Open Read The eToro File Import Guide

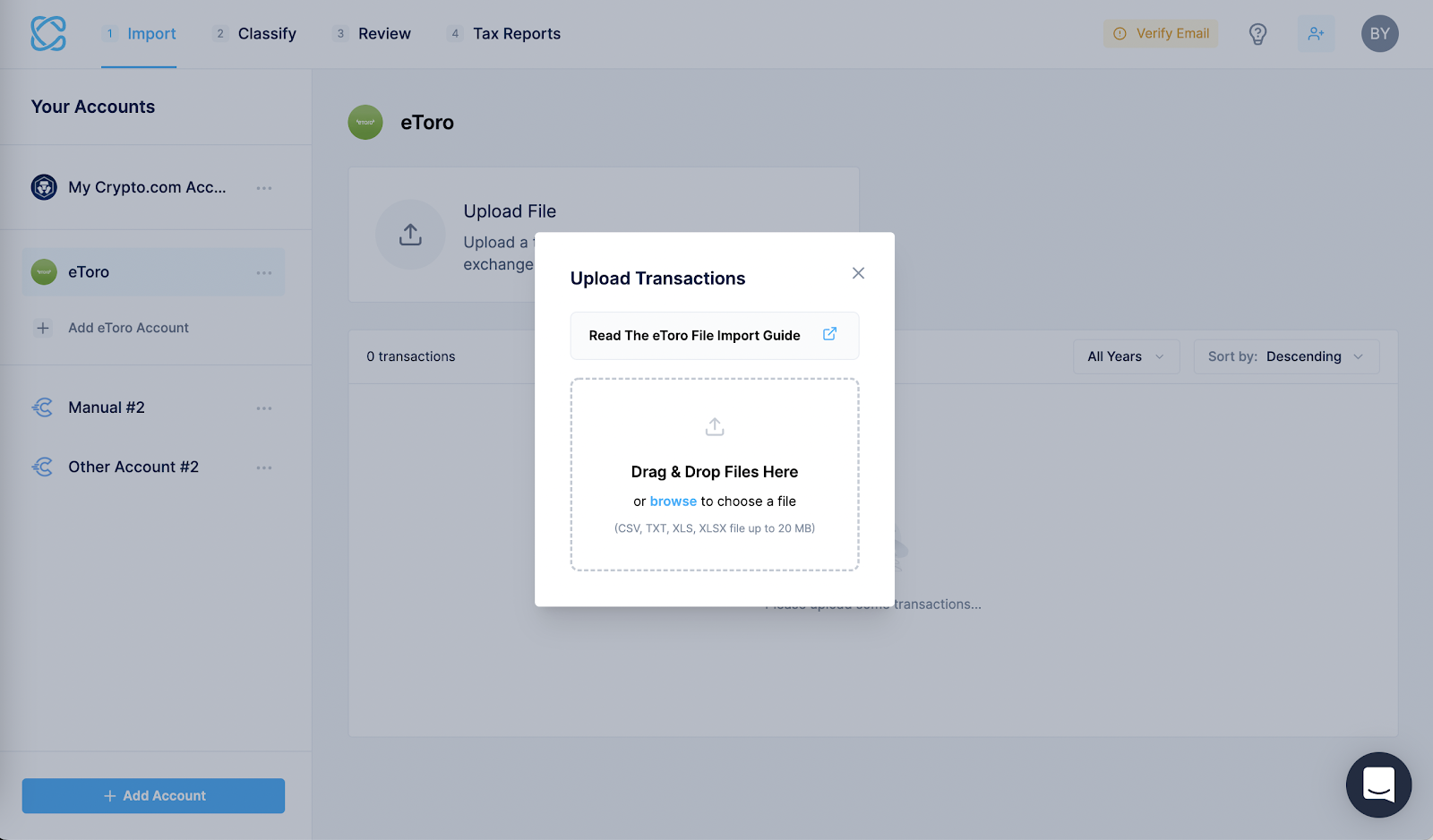tap(715, 336)
